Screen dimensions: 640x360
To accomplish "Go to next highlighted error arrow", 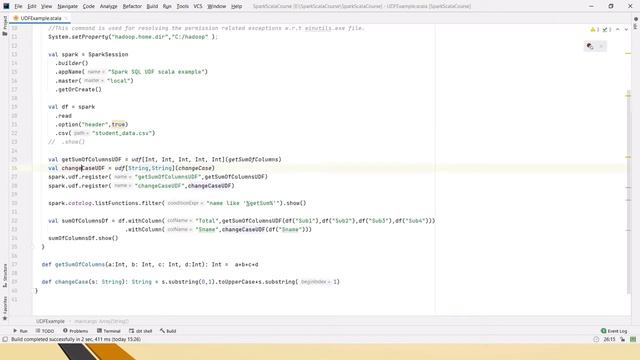I will pyautogui.click(x=626, y=29).
